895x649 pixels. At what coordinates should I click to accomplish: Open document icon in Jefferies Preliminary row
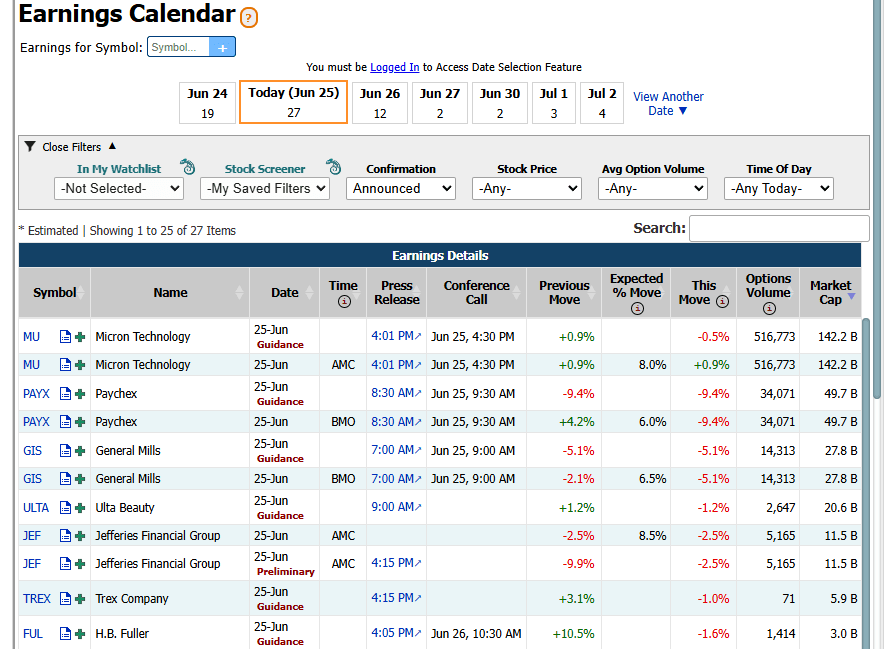[x=66, y=564]
